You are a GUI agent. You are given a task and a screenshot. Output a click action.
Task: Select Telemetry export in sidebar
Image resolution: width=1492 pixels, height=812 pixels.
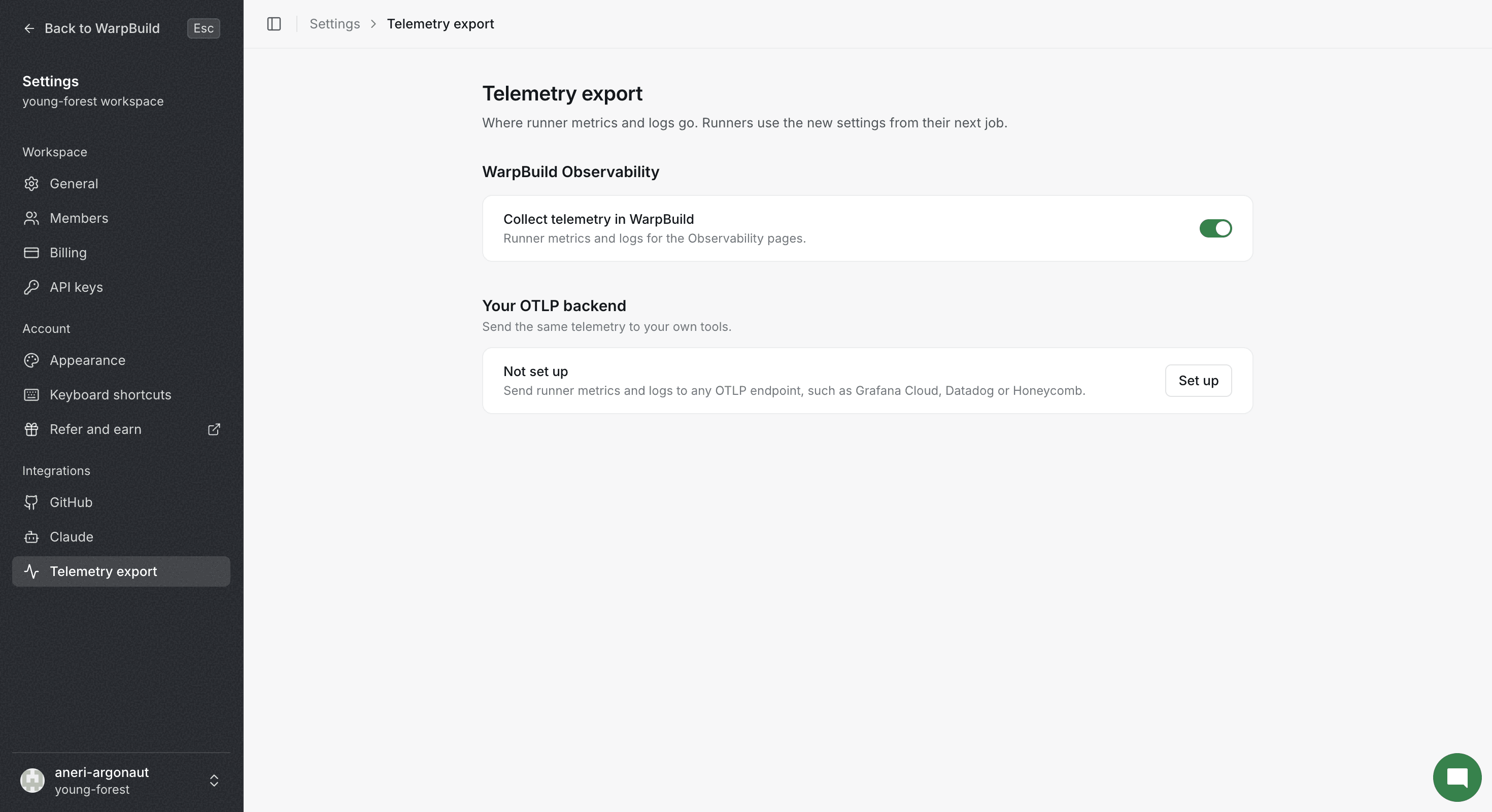[x=121, y=571]
